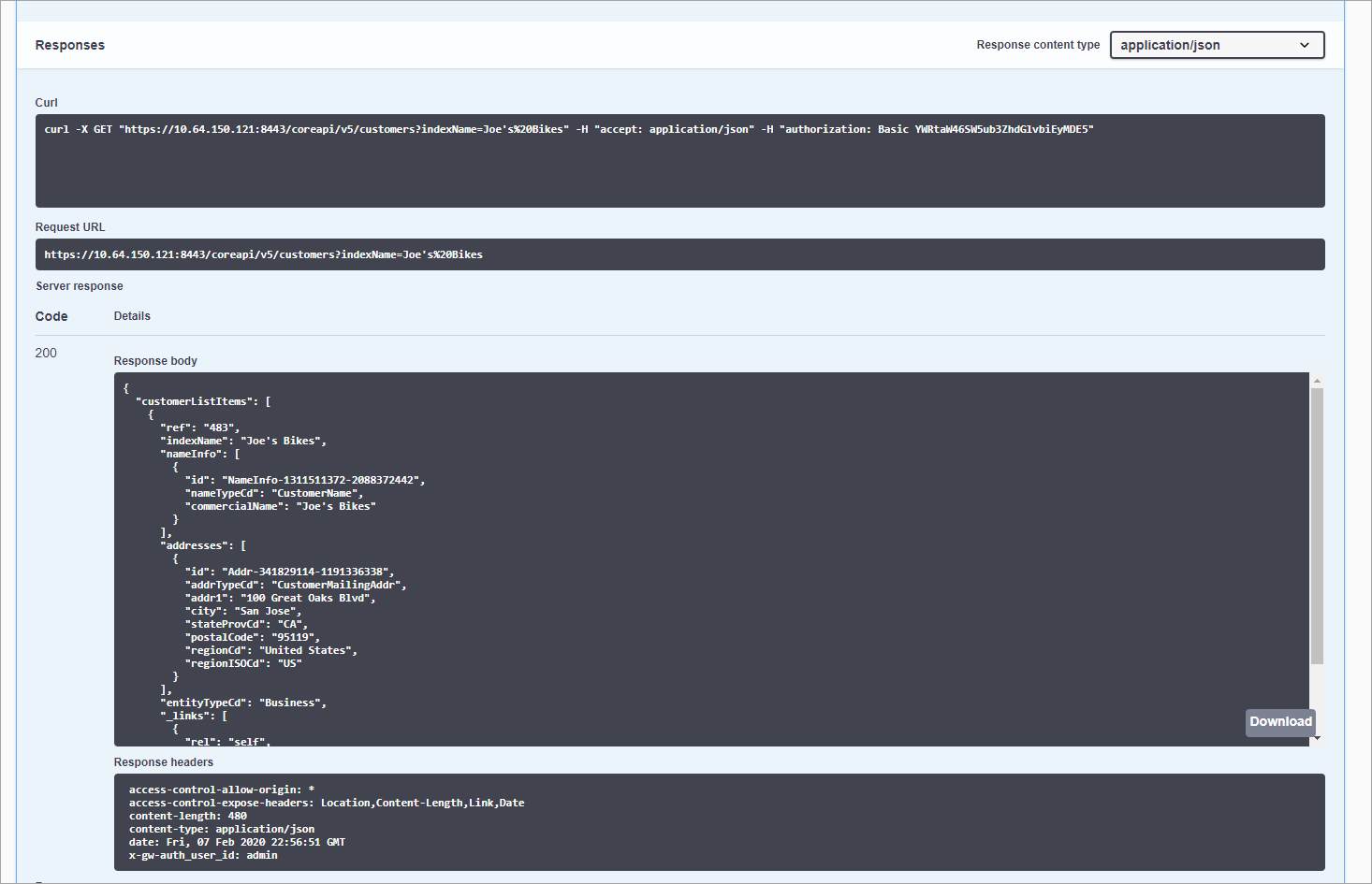Click the Response body label
1372x884 pixels.
click(155, 360)
